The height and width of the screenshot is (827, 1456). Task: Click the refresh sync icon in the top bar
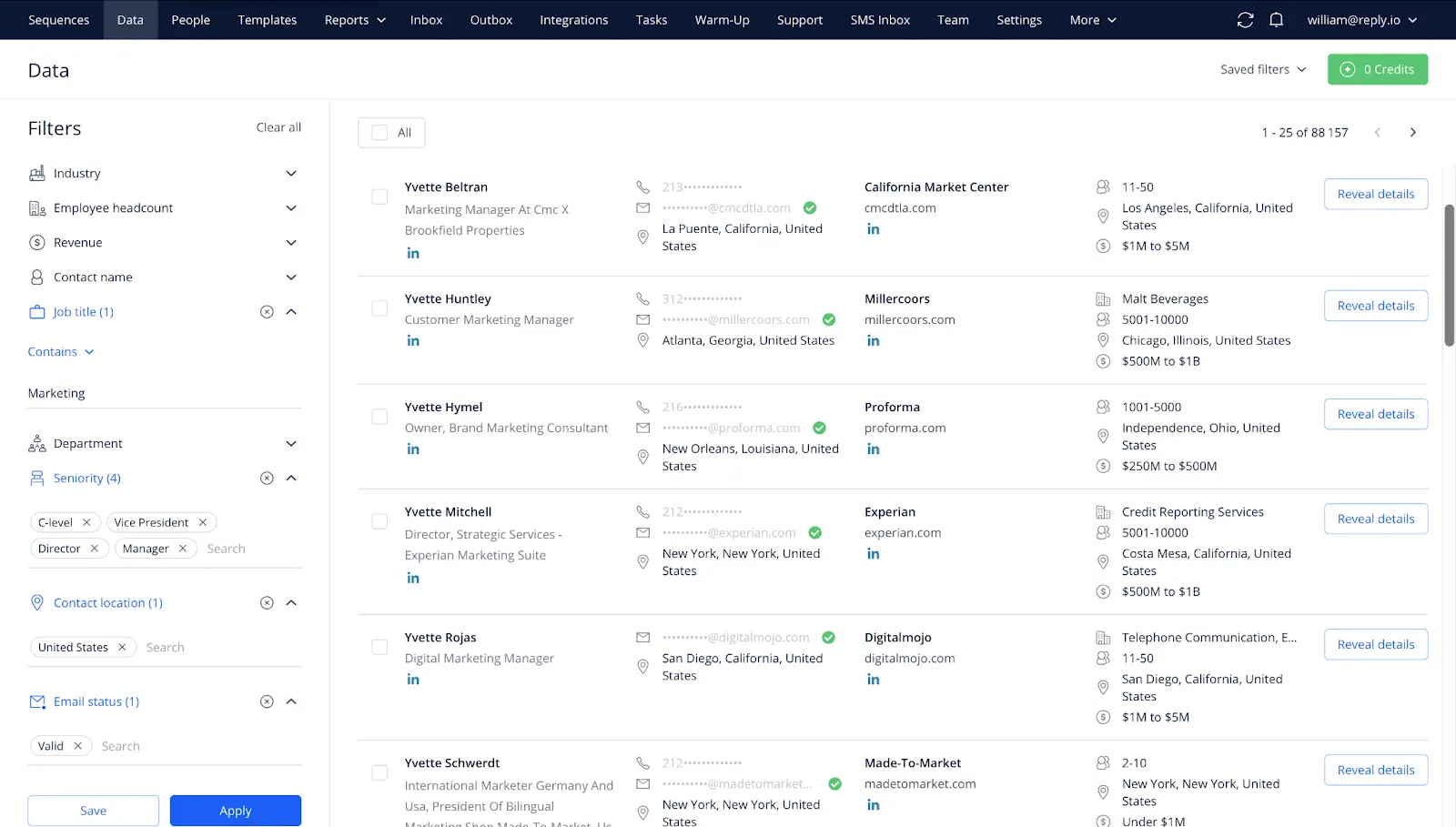1245,20
